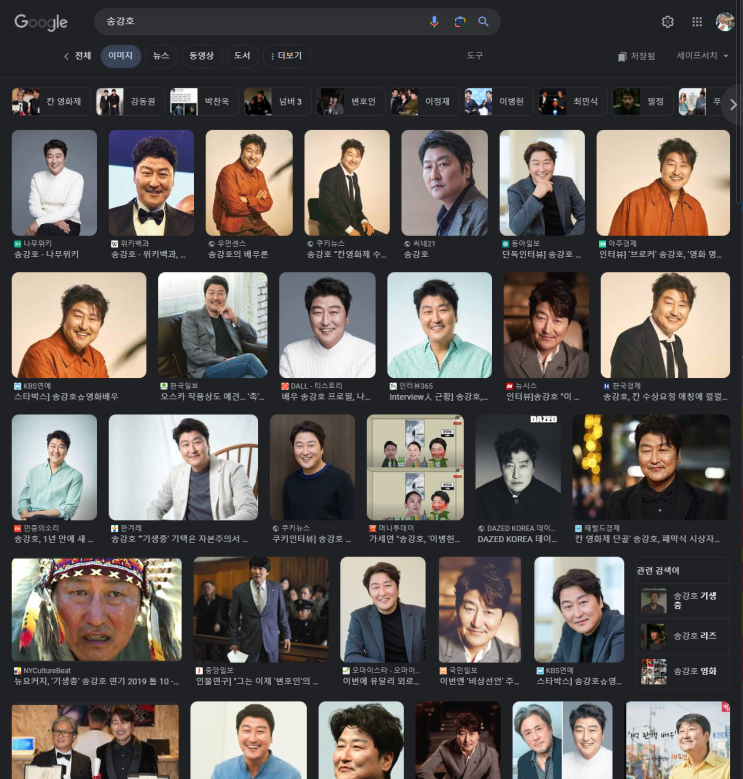Image resolution: width=743 pixels, height=779 pixels.
Task: Click the 뉴욕커지 NYCultureBeat caption link
Action: tap(97, 681)
